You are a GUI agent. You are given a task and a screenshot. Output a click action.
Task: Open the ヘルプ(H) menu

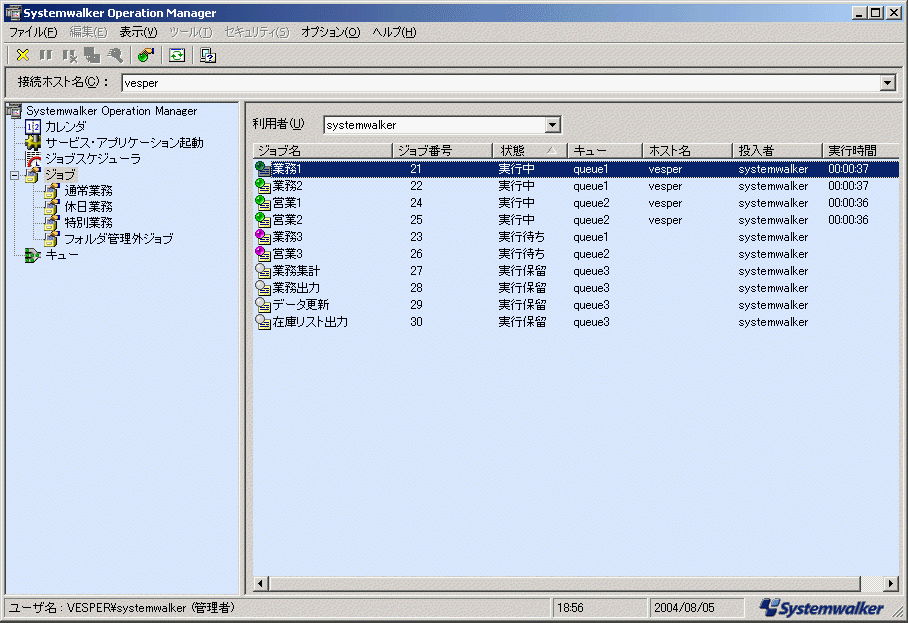(x=394, y=32)
